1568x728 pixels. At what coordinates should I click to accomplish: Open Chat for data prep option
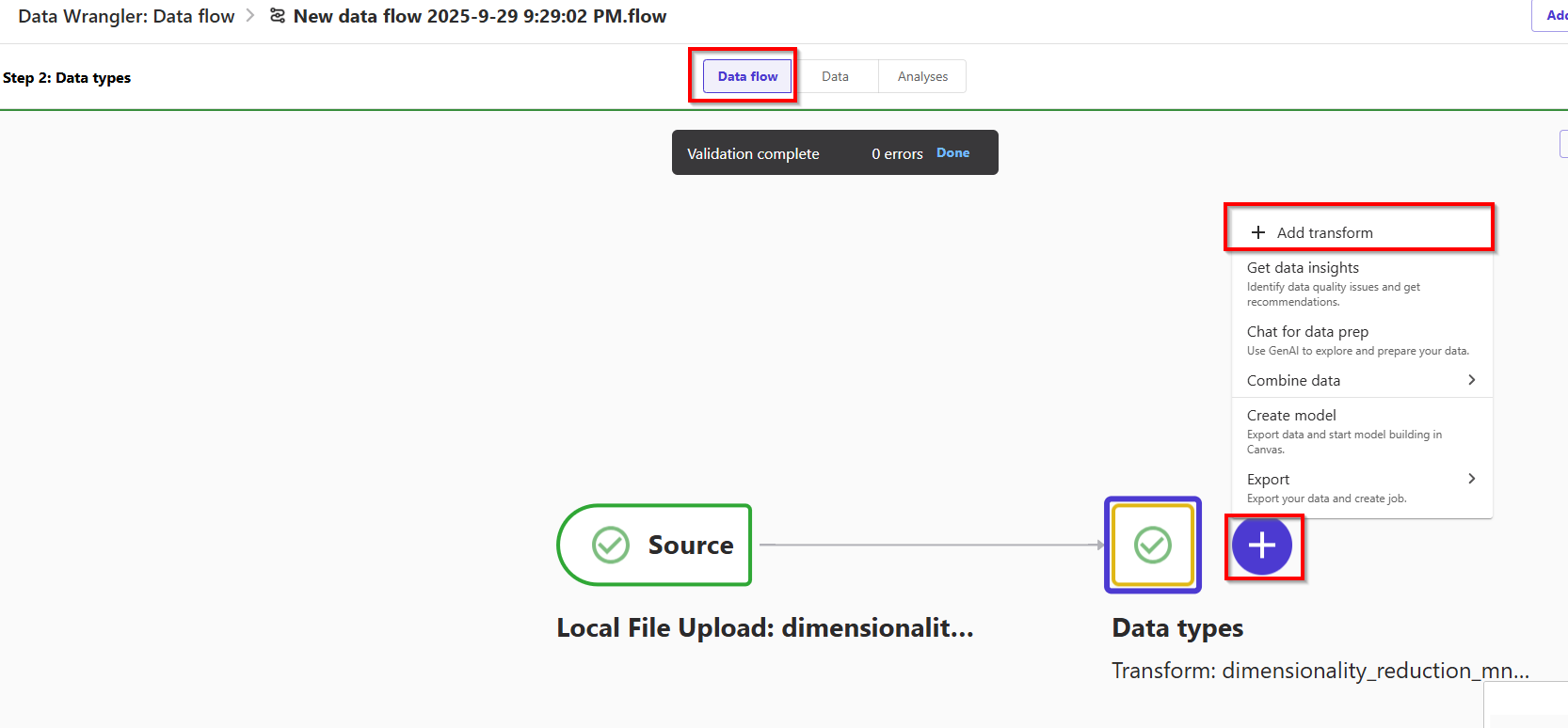click(1307, 332)
